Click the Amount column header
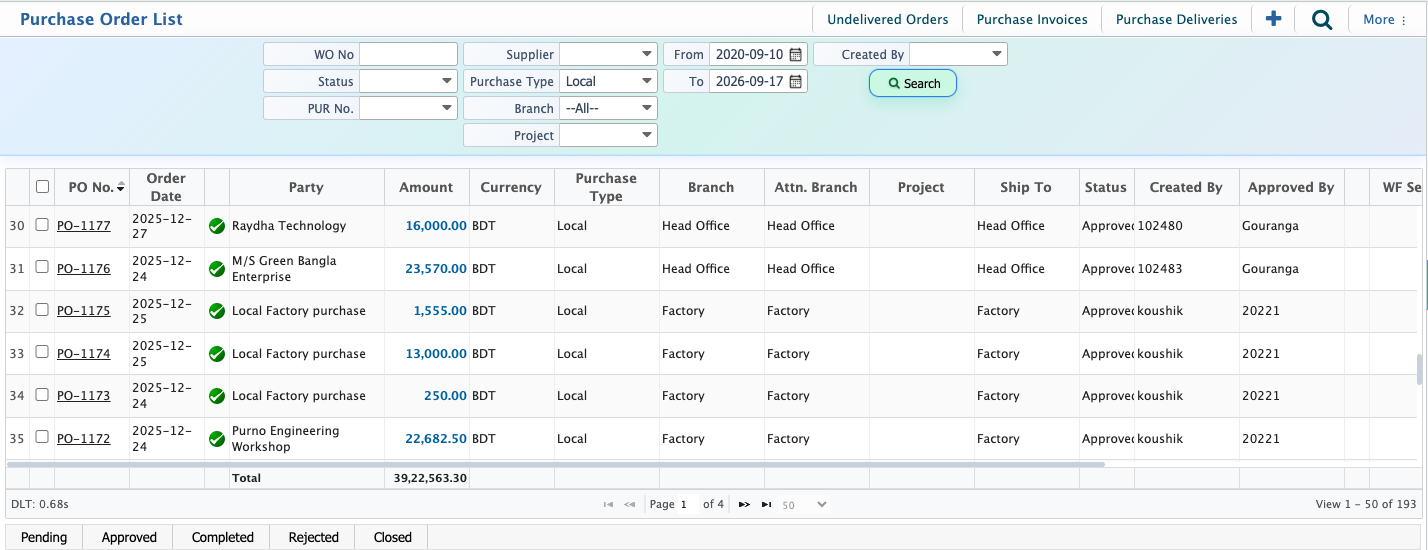Viewport: 1428px width, 550px height. click(426, 187)
